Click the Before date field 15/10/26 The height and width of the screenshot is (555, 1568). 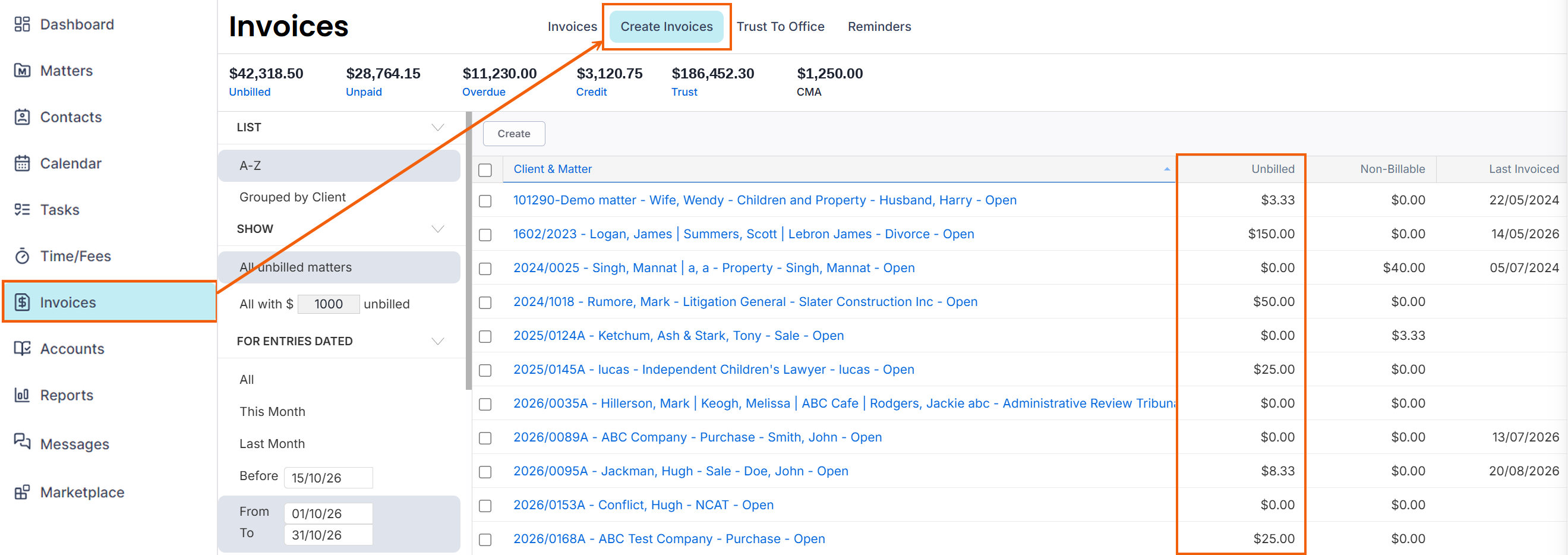click(328, 478)
